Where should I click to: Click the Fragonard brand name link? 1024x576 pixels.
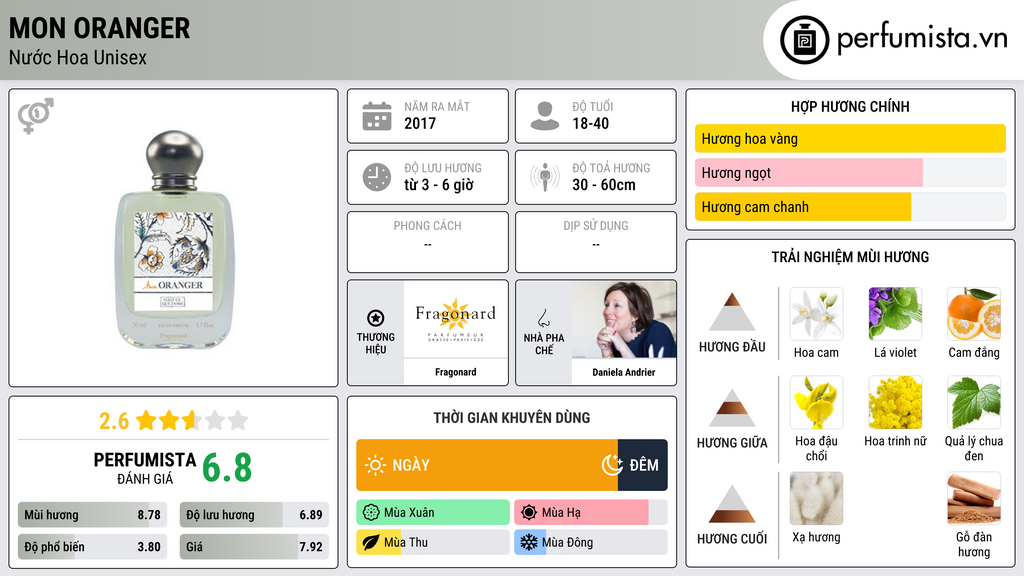[x=455, y=372]
